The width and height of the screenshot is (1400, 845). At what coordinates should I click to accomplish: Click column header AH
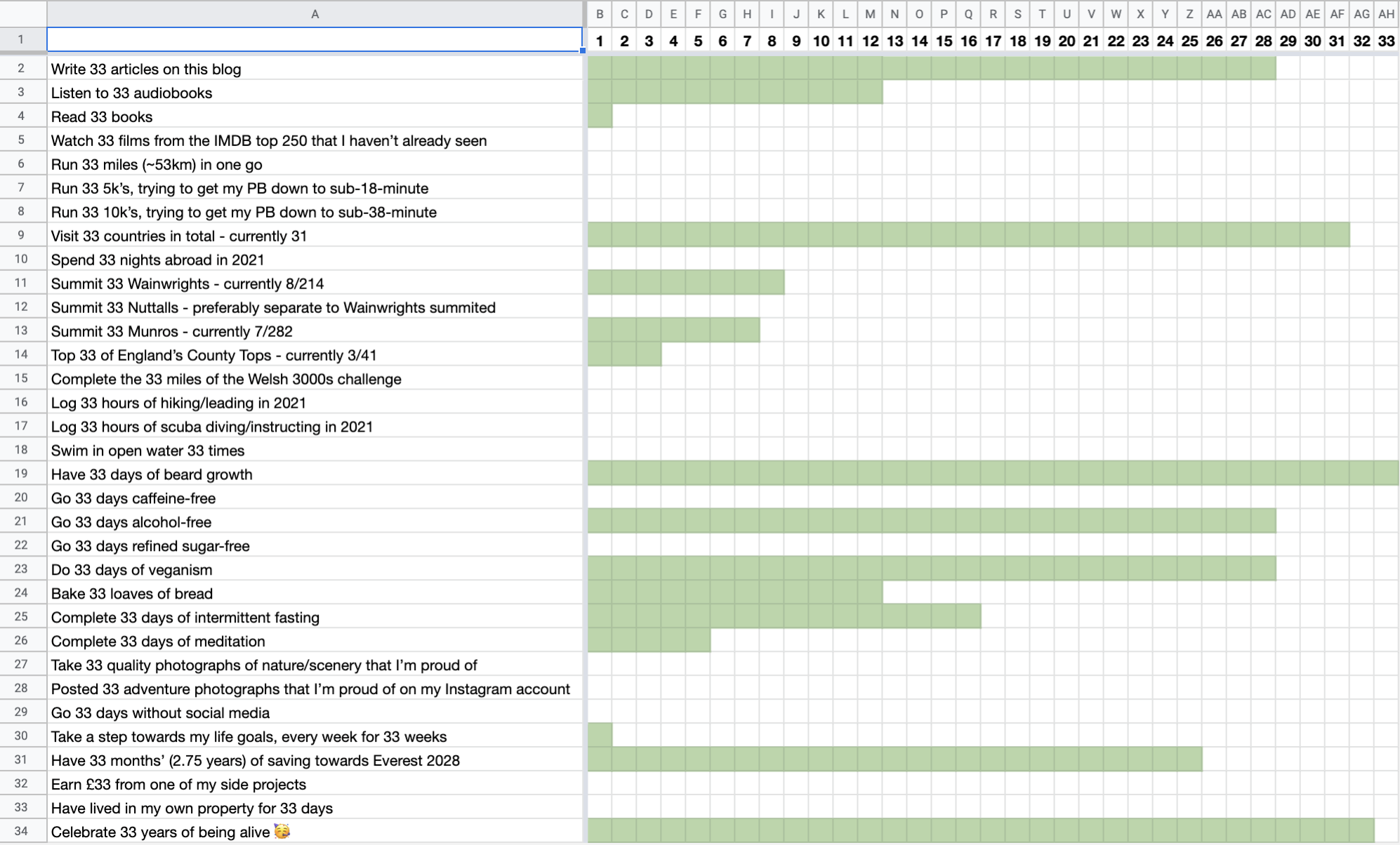[1385, 14]
